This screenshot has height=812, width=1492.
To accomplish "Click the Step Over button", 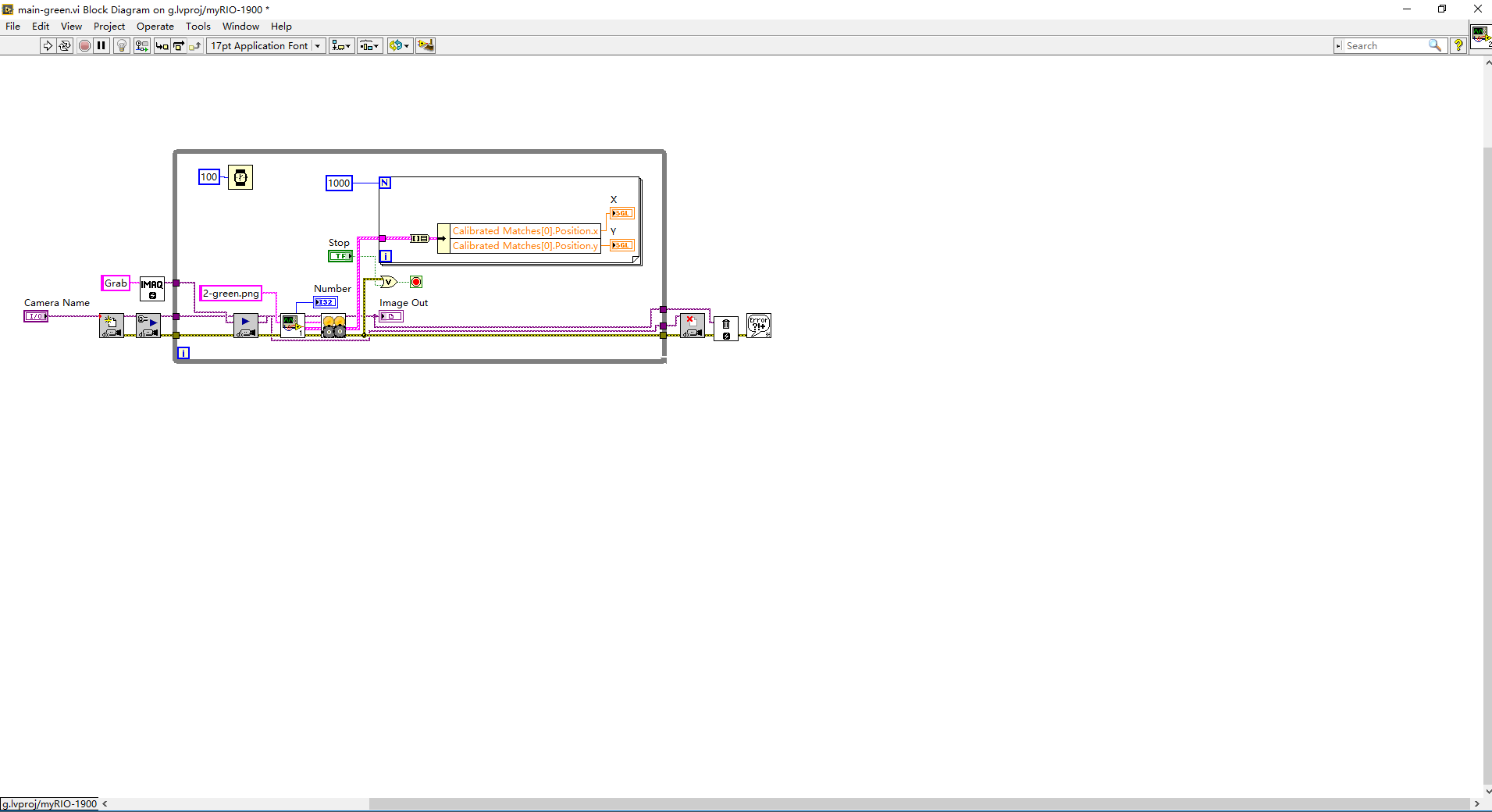I will [x=179, y=45].
